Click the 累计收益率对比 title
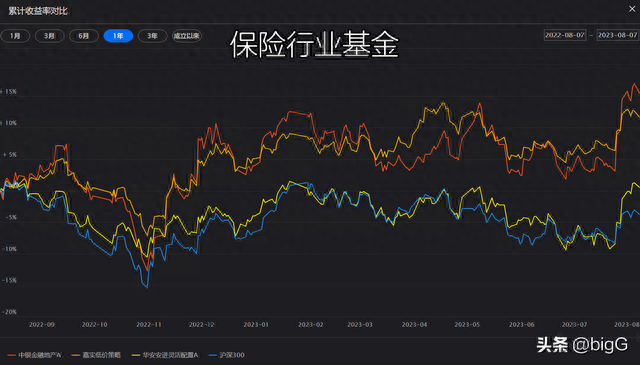Screen dimensions: 640x365 click(x=38, y=11)
